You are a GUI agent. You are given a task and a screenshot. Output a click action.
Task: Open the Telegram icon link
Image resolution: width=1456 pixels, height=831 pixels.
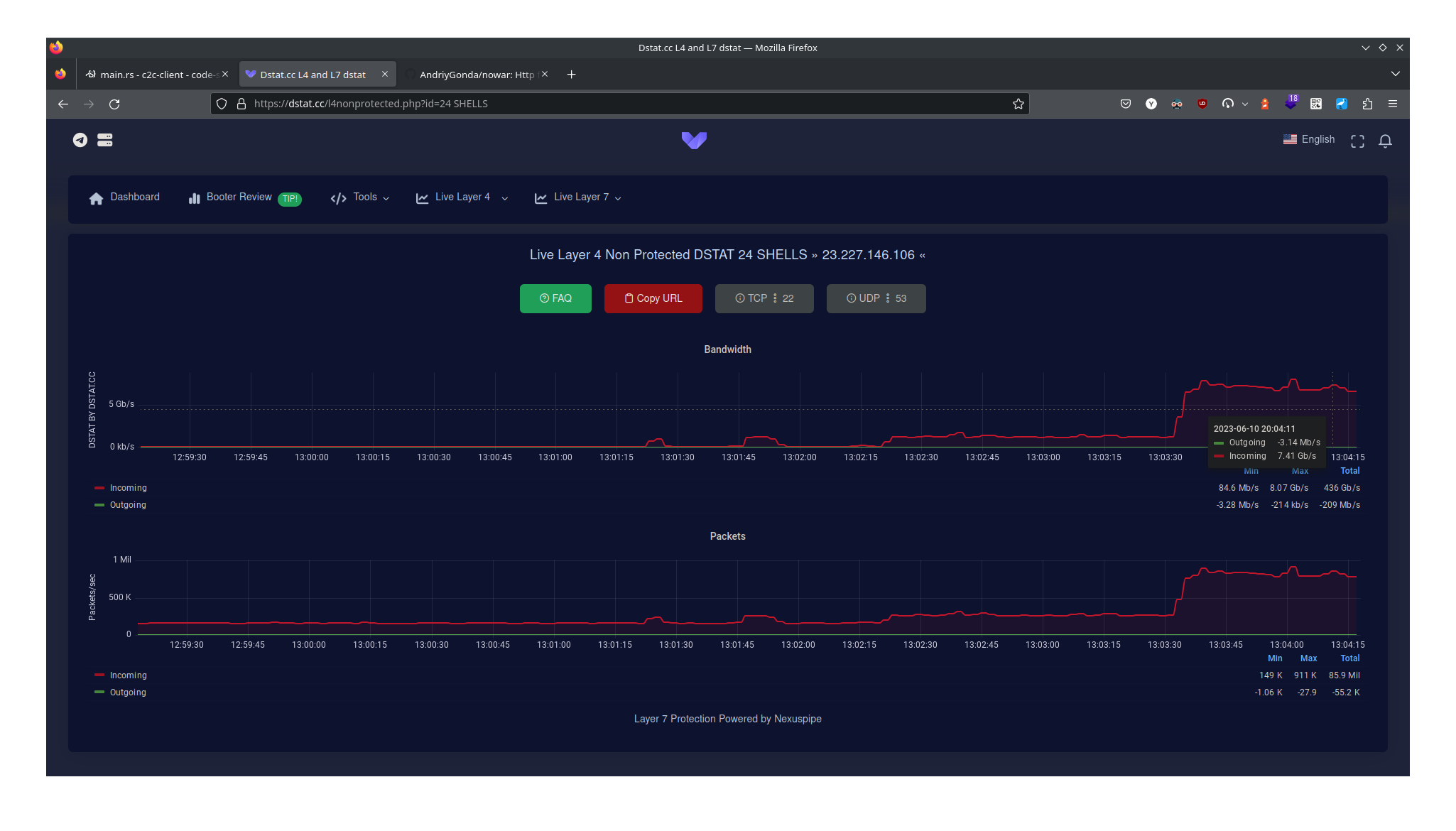80,140
